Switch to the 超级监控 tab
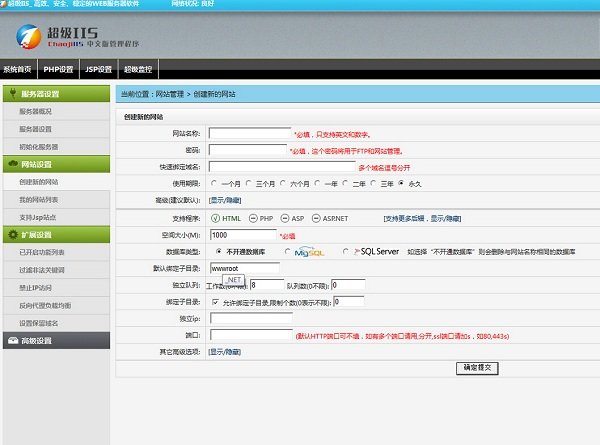600x445 pixels. point(138,70)
